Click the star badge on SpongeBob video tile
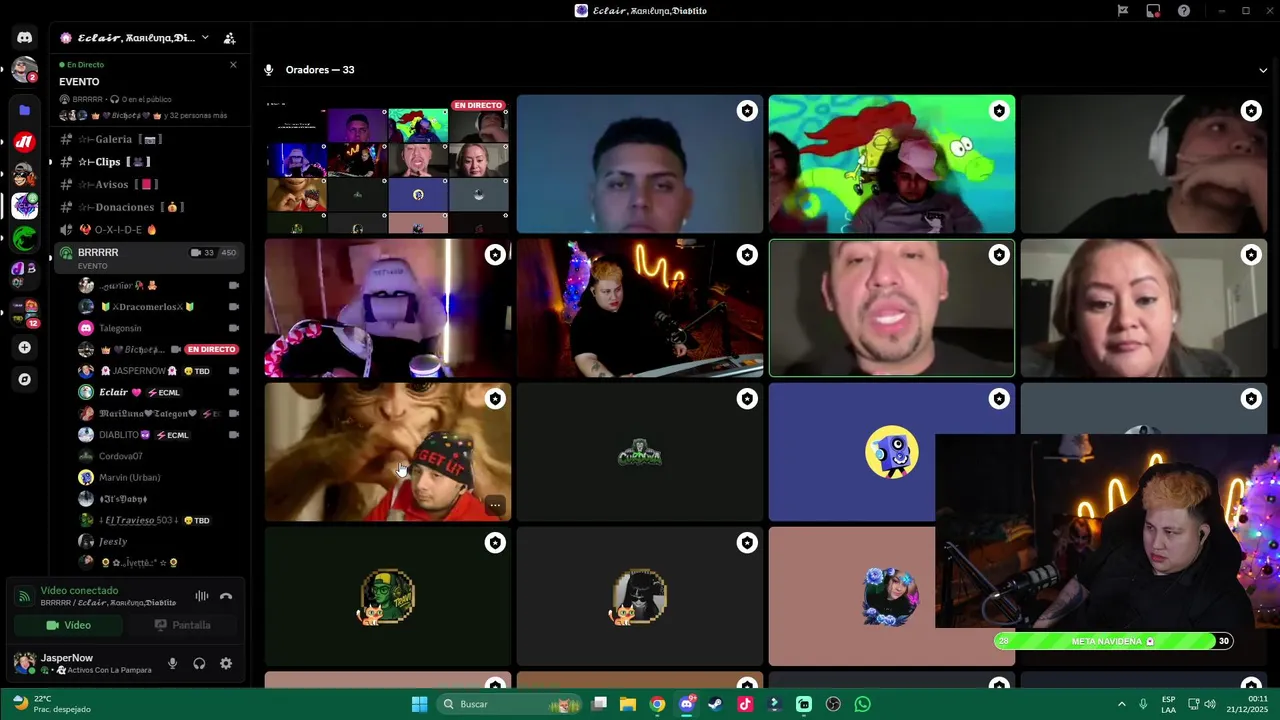The image size is (1280, 720). point(999,111)
